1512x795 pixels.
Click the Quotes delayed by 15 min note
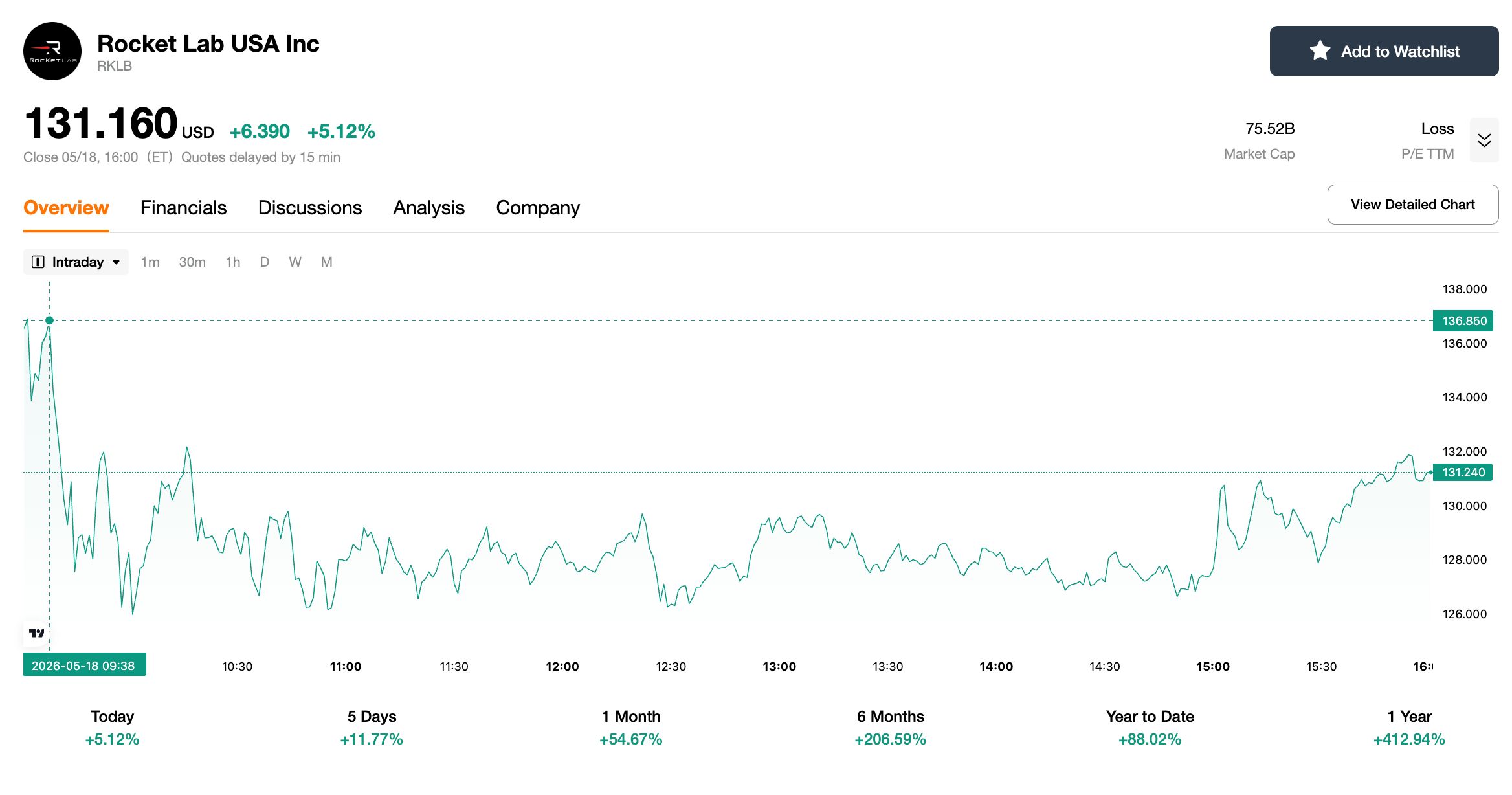tap(261, 157)
